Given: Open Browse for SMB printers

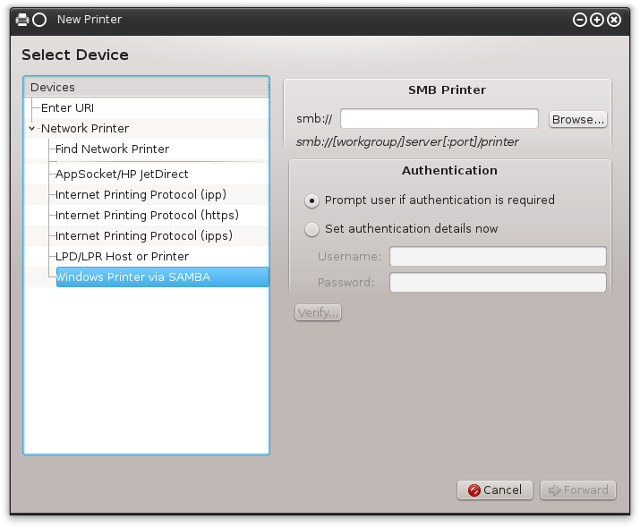Looking at the screenshot, I should pos(578,120).
